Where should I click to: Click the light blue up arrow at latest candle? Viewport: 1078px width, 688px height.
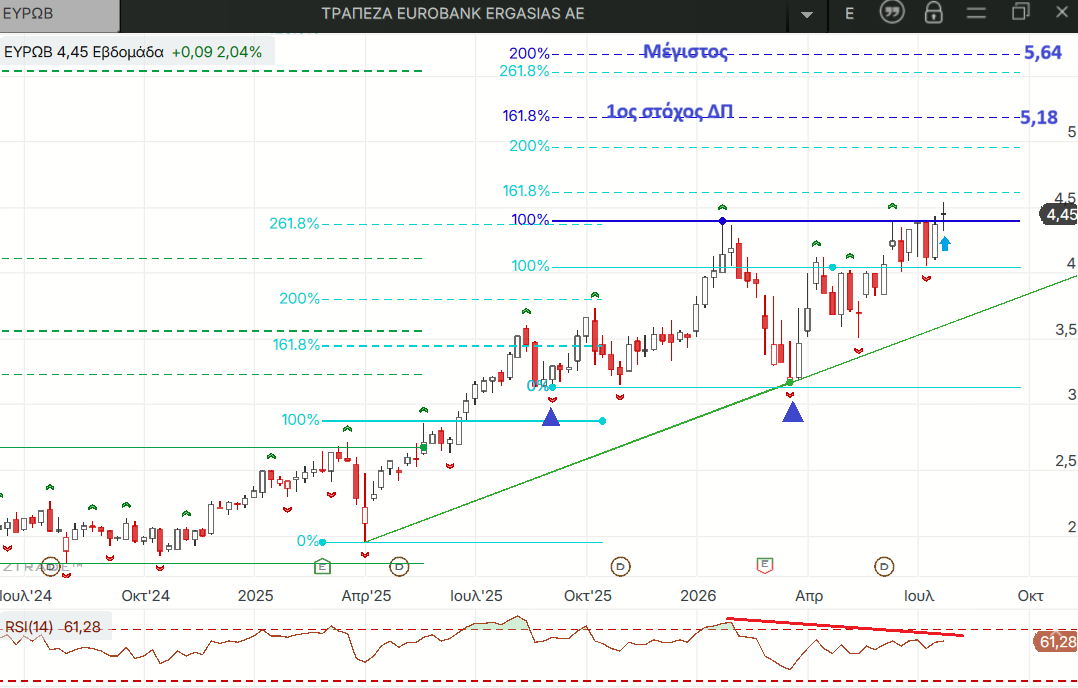945,243
